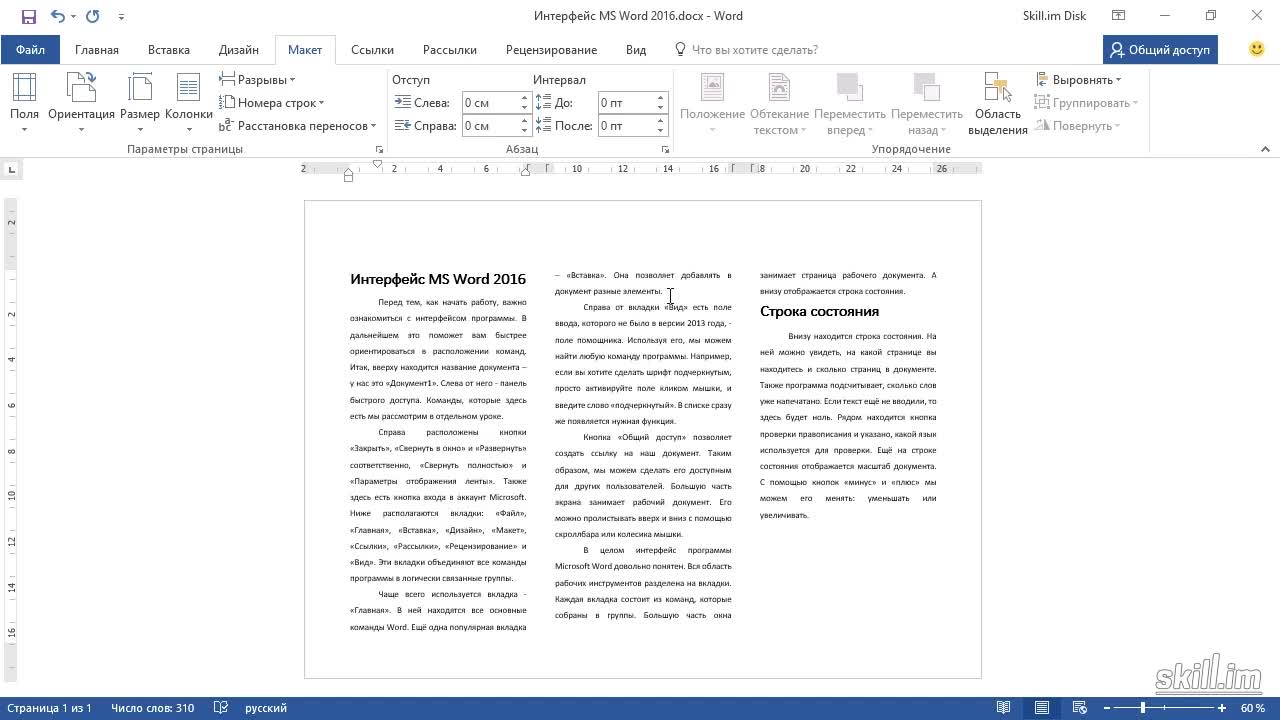Undo last action in Quick Access Toolbar
Screen dimensions: 1280x720
(x=57, y=16)
